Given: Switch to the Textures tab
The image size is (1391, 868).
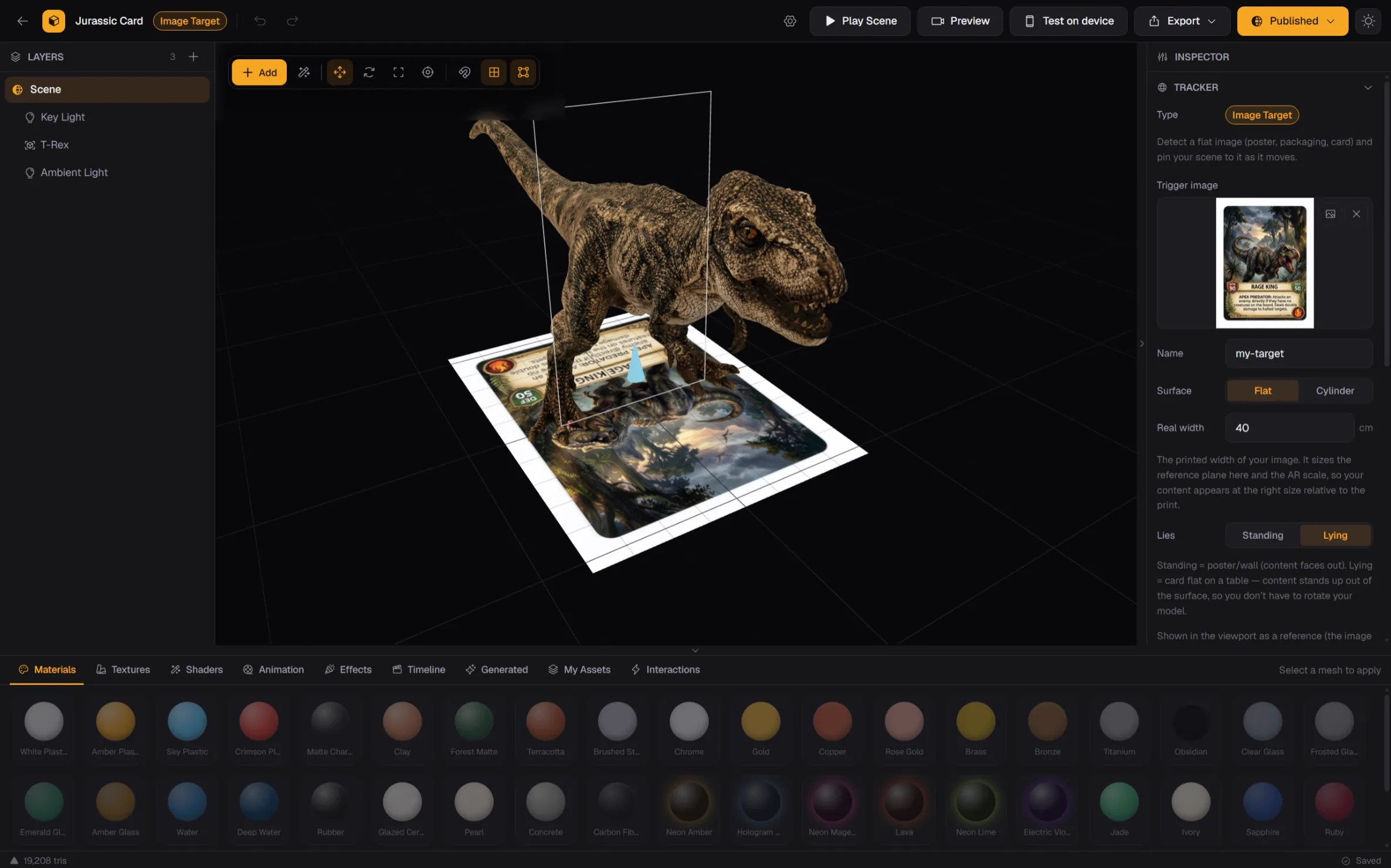Looking at the screenshot, I should pyautogui.click(x=123, y=670).
